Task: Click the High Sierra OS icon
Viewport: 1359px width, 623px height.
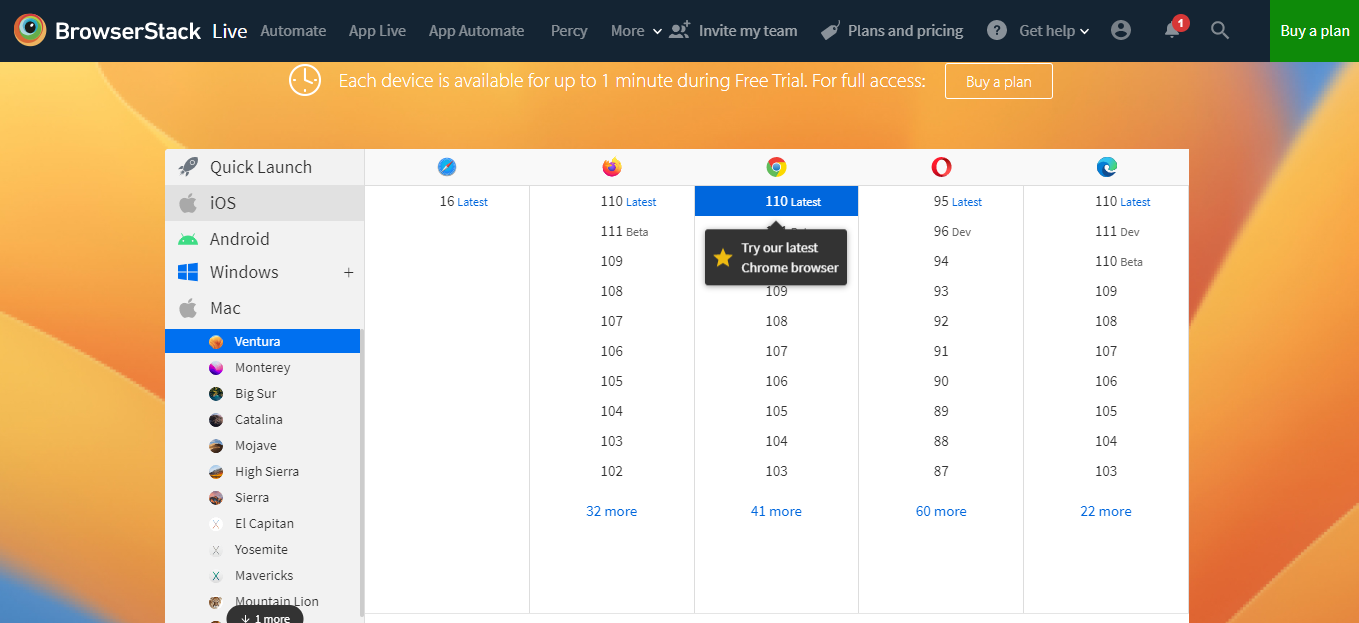Action: 216,472
